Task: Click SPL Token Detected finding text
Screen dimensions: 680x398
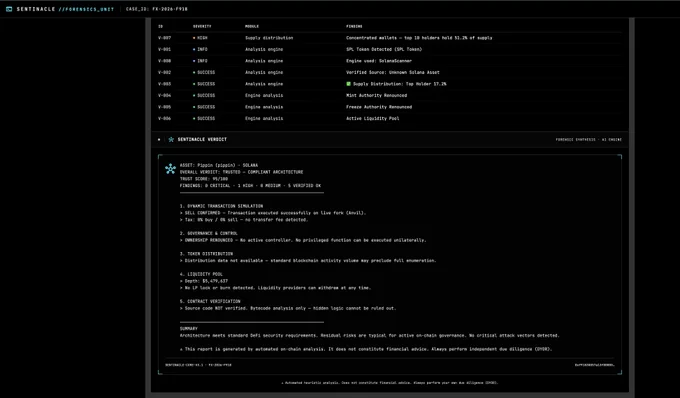Action: [384, 49]
